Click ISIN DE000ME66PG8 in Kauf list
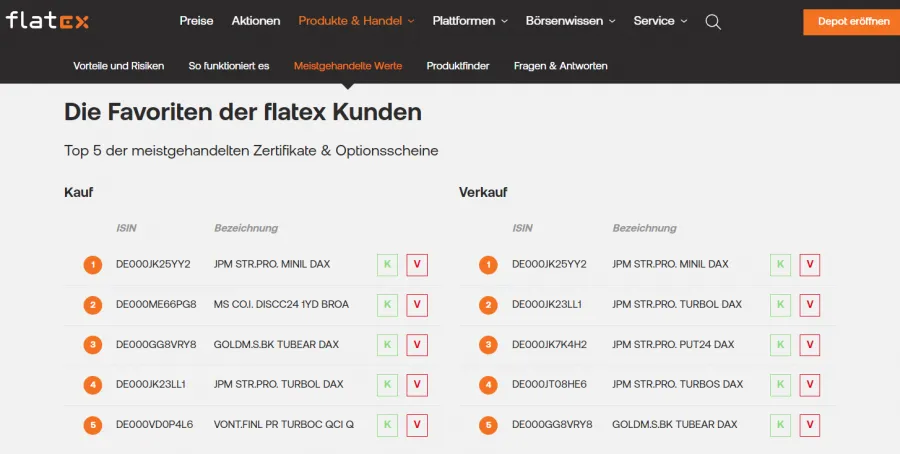Image resolution: width=900 pixels, height=454 pixels. [x=156, y=304]
